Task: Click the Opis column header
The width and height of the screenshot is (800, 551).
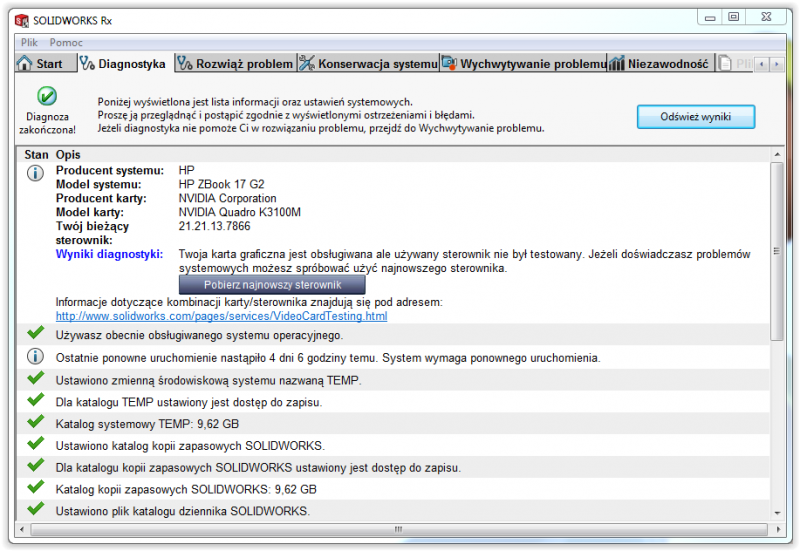Action: point(68,155)
